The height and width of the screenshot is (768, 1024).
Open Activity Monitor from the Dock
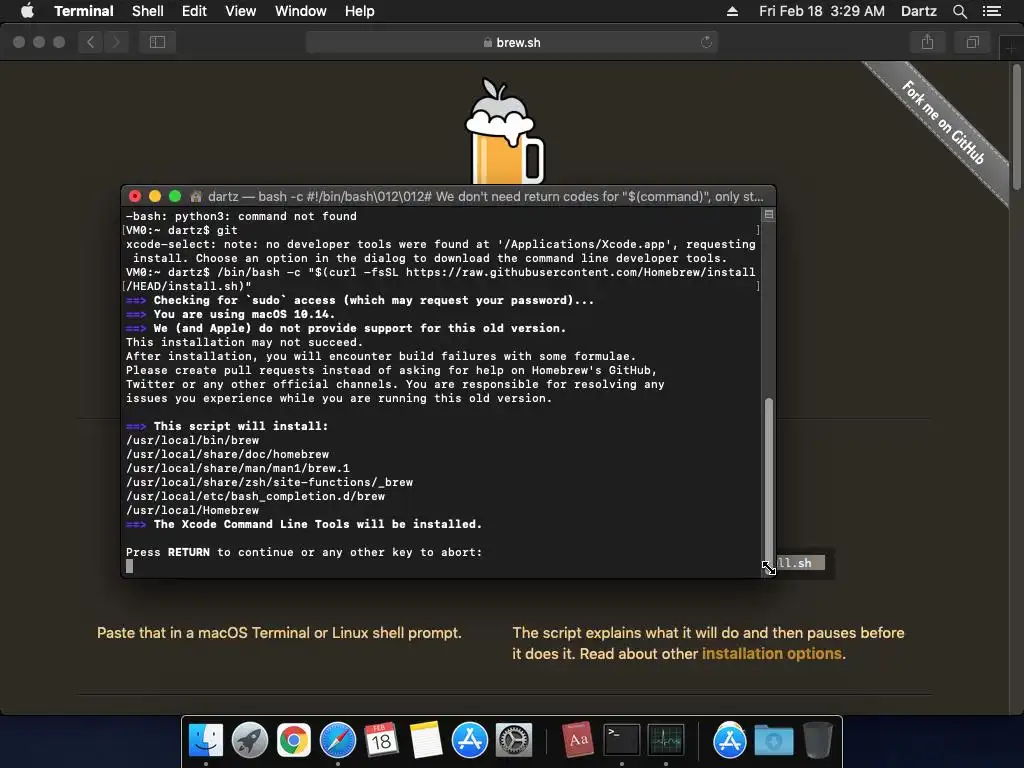(x=665, y=741)
